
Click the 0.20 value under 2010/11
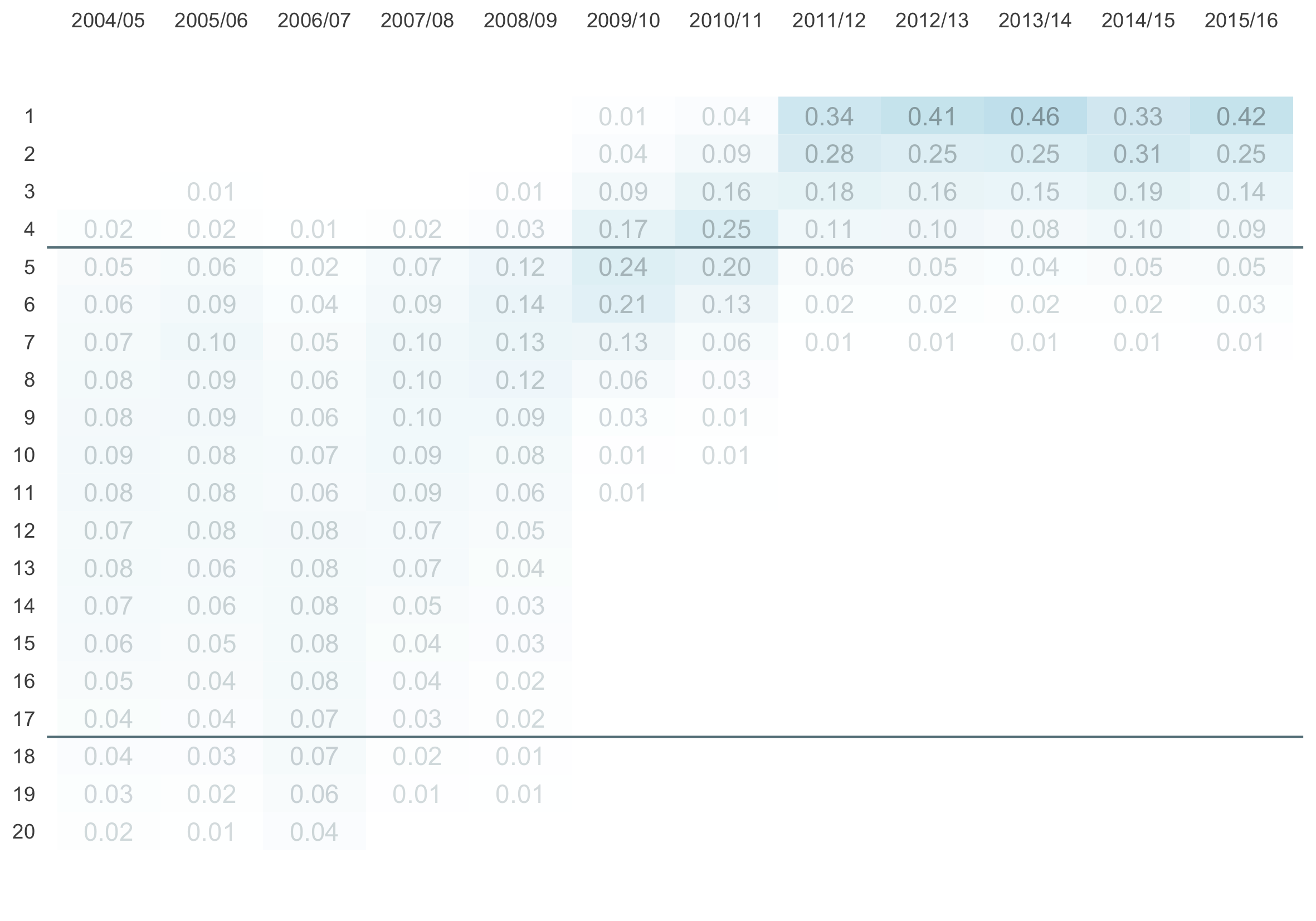point(725,267)
